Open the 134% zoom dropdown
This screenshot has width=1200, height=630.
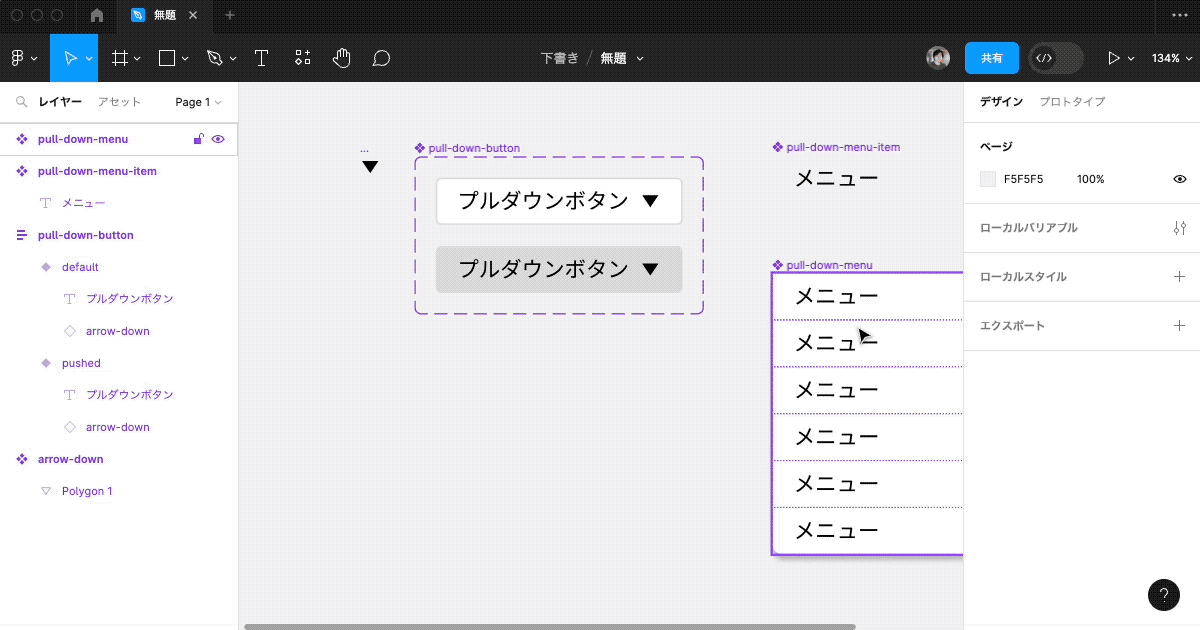coord(1170,58)
